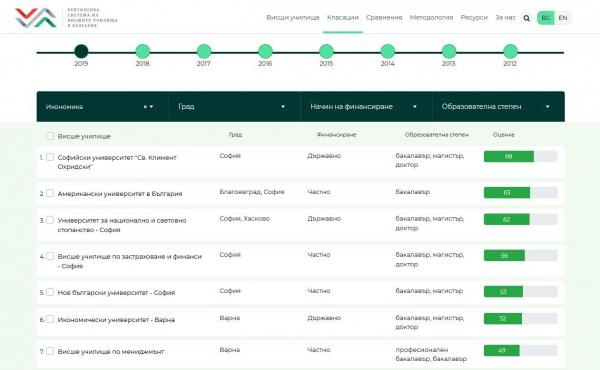600x370 pixels.
Task: Select year 2016 on timeline
Action: click(x=265, y=51)
